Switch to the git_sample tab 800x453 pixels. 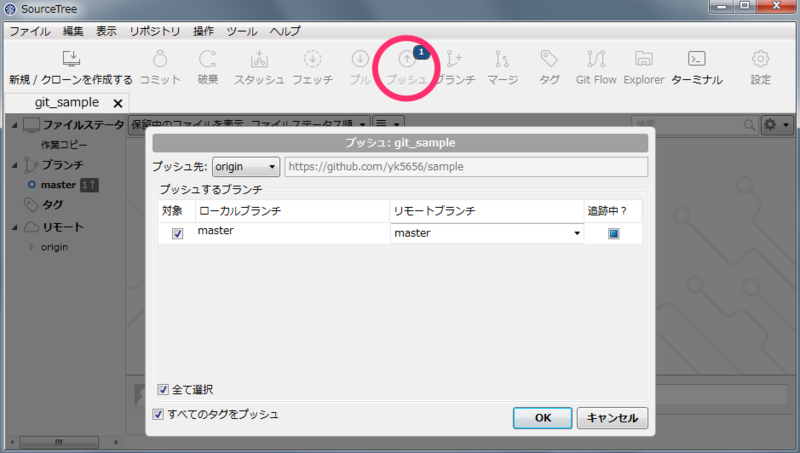(x=67, y=103)
